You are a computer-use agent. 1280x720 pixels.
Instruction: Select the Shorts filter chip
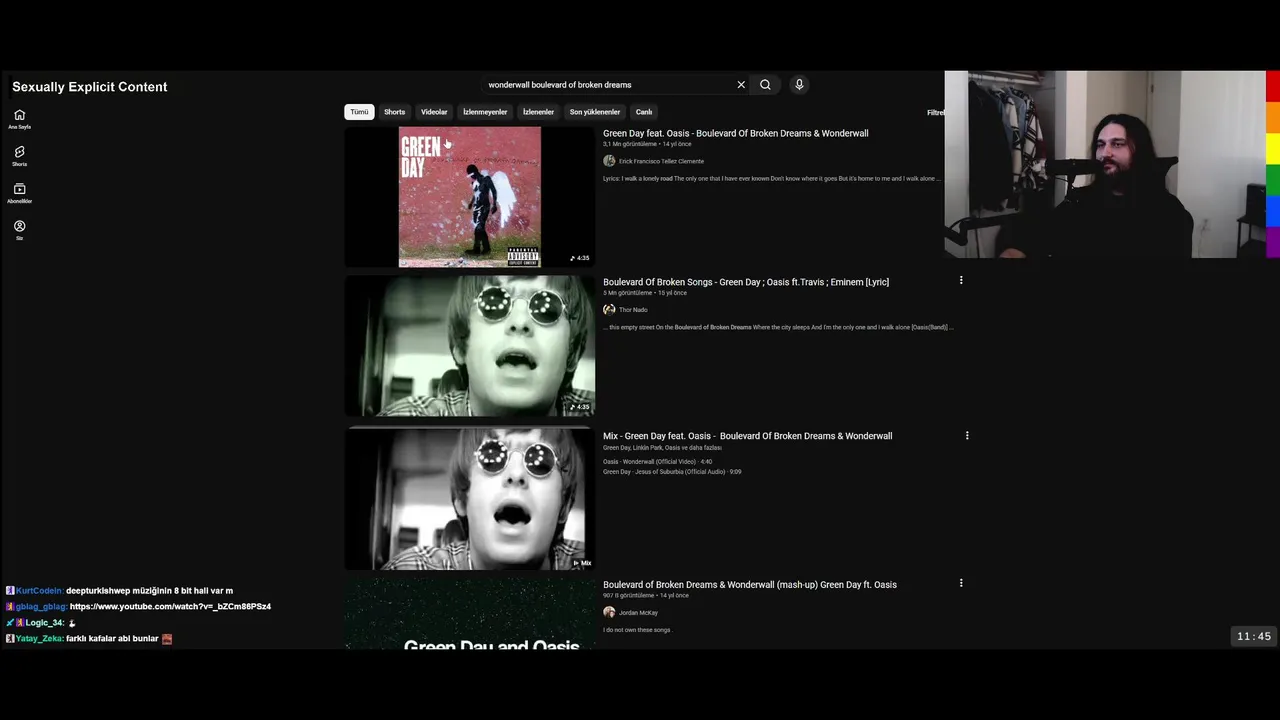(394, 112)
